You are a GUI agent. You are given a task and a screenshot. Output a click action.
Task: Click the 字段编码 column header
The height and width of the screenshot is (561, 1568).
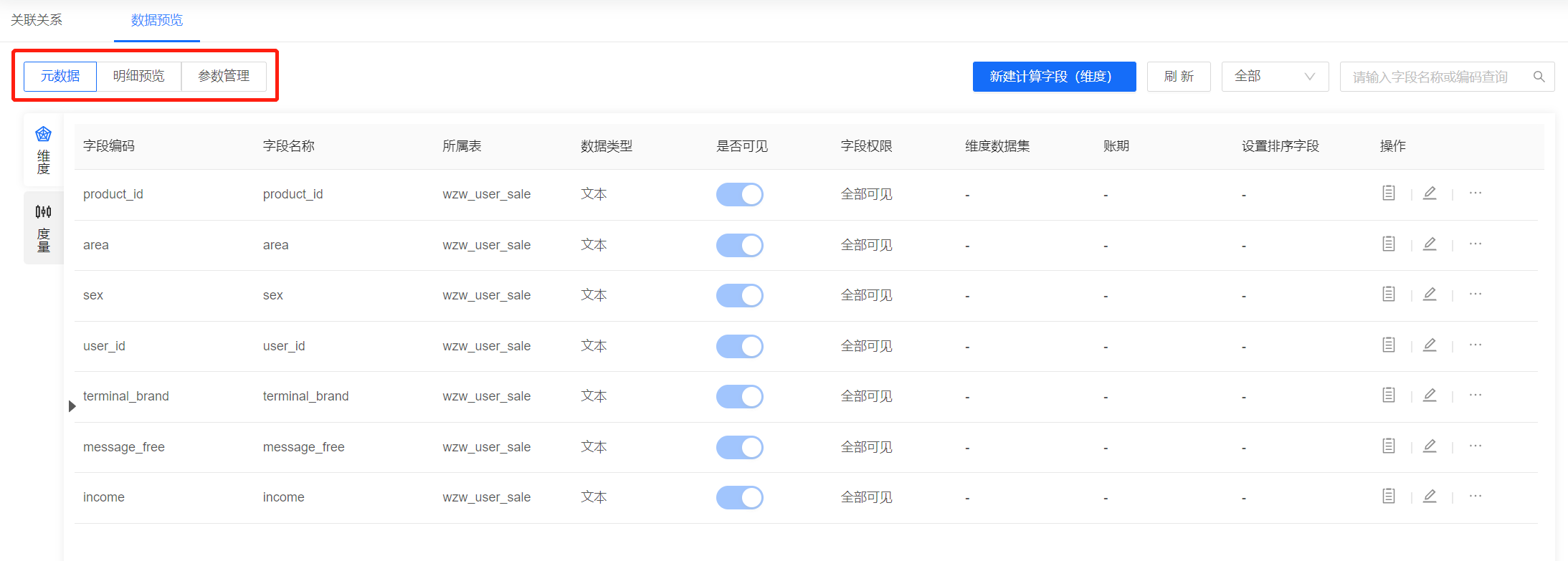click(x=109, y=146)
